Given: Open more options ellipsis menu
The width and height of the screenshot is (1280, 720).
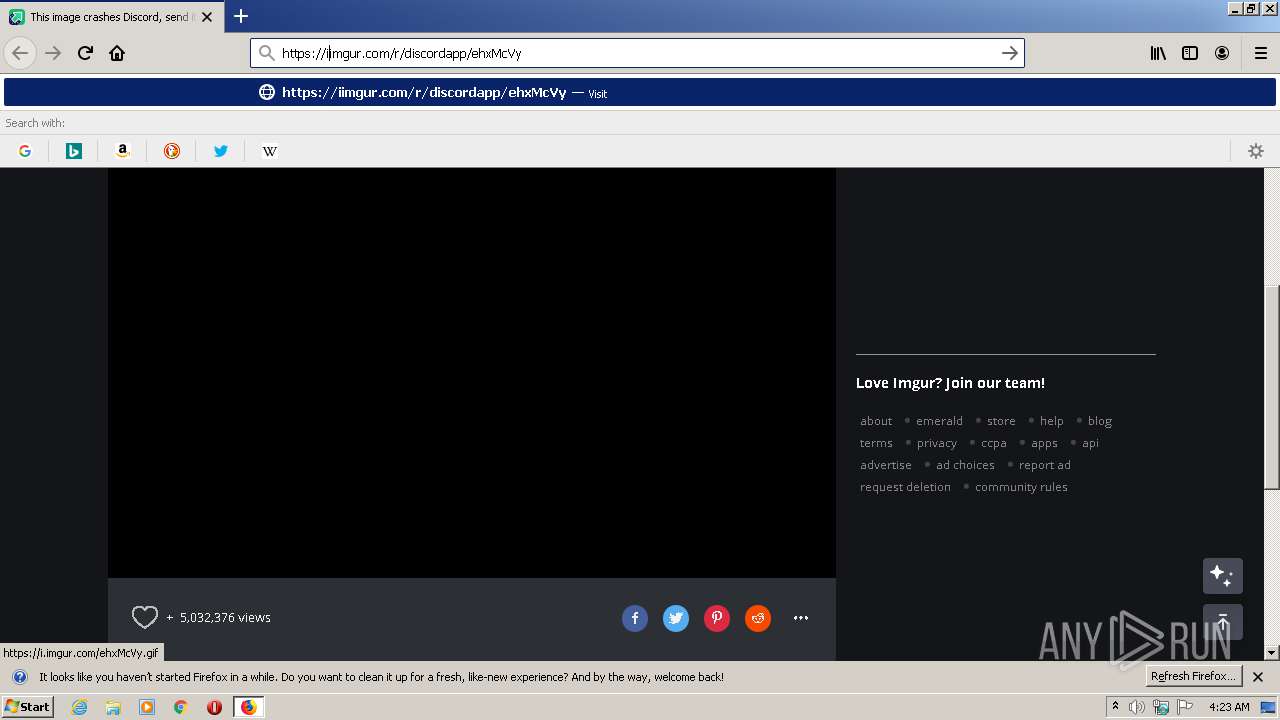Looking at the screenshot, I should [x=801, y=618].
